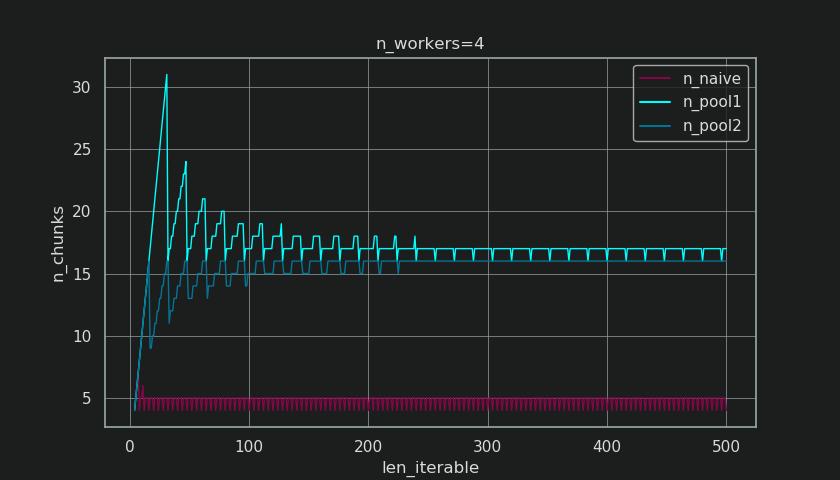Screen dimensions: 840x480
Task: Click the y-axis tick label 30
Action: [82, 87]
